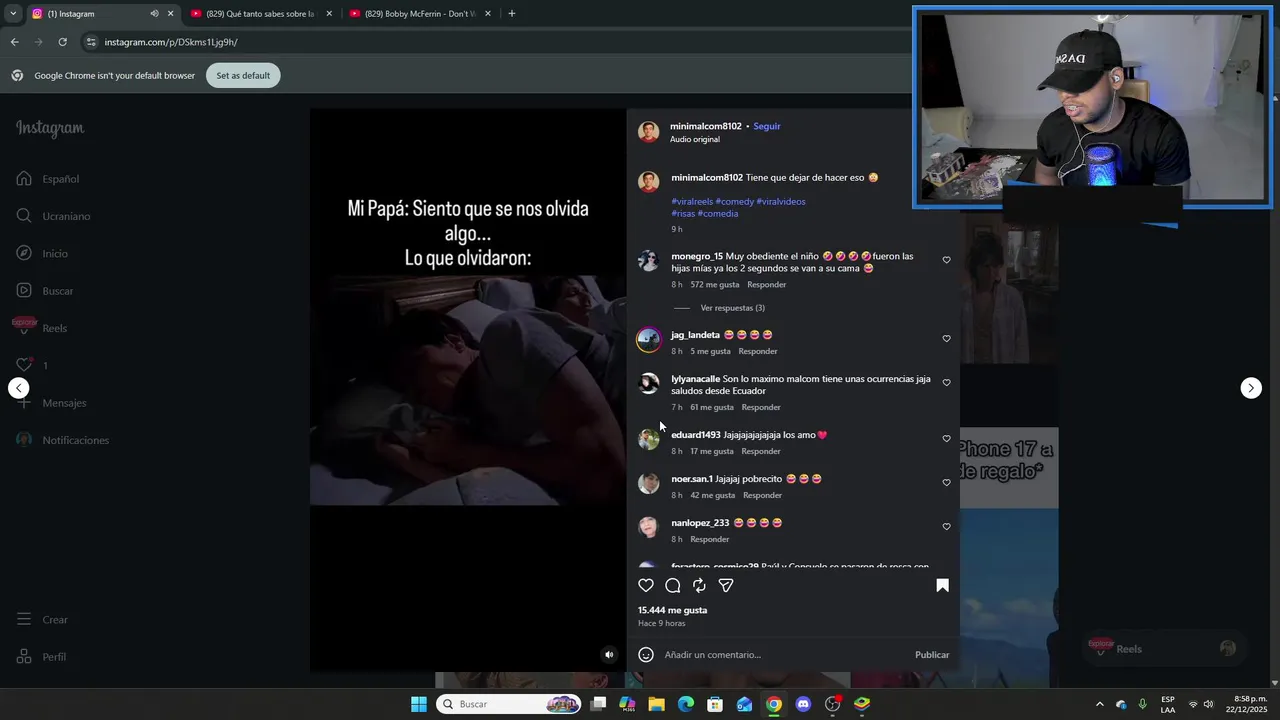Click the #comedy hashtag
1280x720 pixels.
[735, 202]
